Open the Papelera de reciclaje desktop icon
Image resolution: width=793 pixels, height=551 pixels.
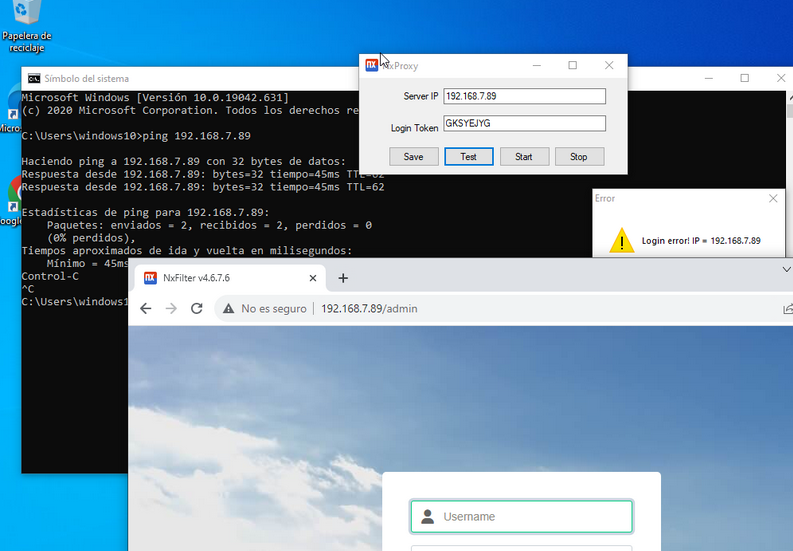(26, 20)
